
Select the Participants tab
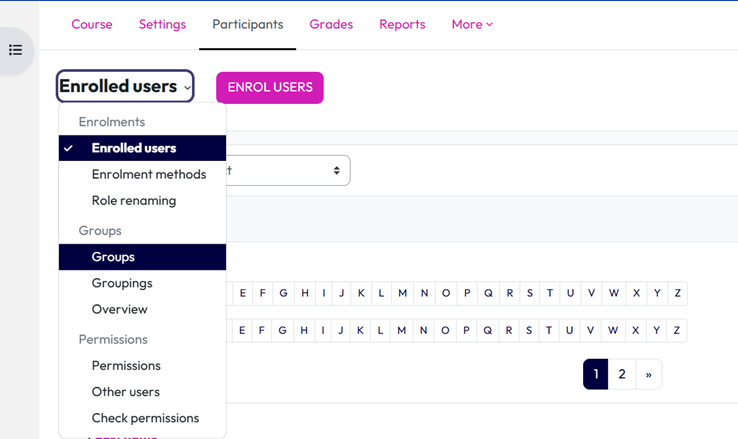248,24
